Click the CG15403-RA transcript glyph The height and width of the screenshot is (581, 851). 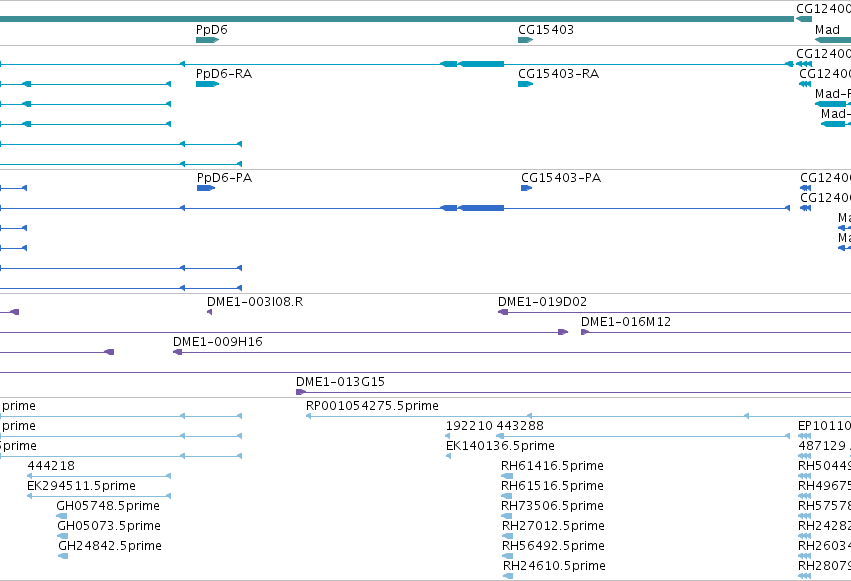[x=525, y=84]
